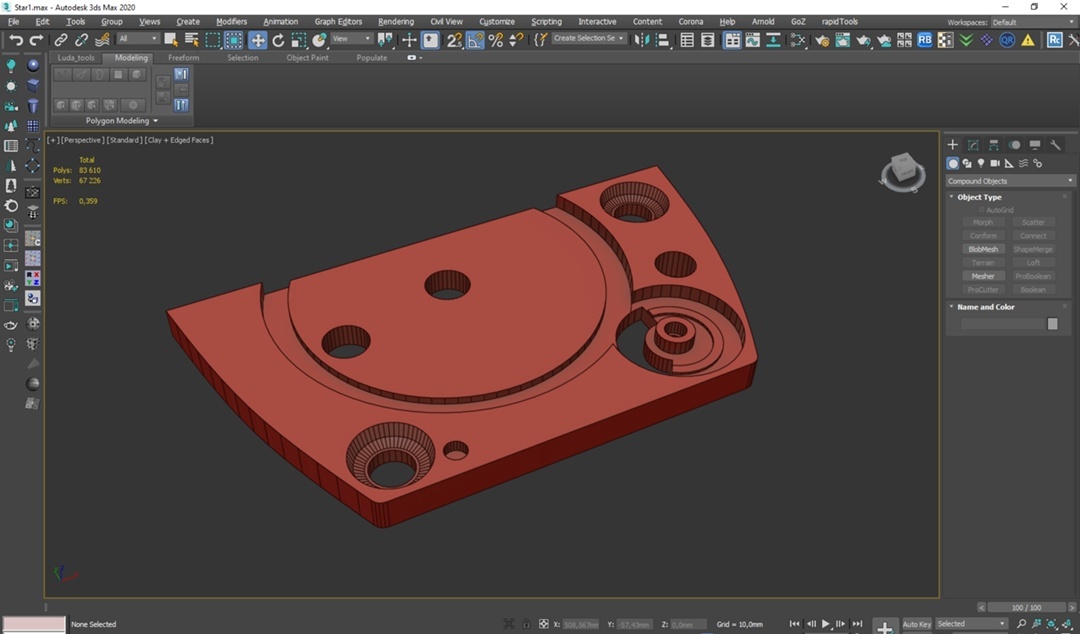Click the BlobMesh object button
Screen dimensions: 1080x634
pyautogui.click(x=983, y=249)
